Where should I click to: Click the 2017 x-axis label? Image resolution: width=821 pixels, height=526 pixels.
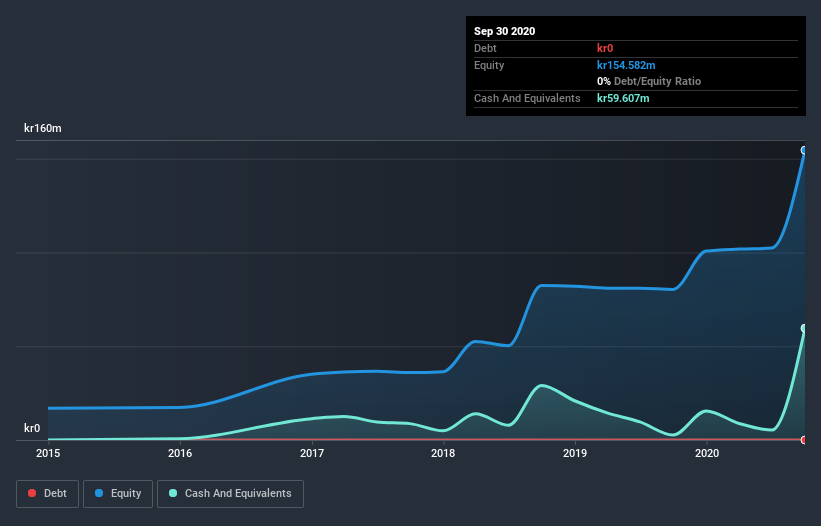(312, 453)
